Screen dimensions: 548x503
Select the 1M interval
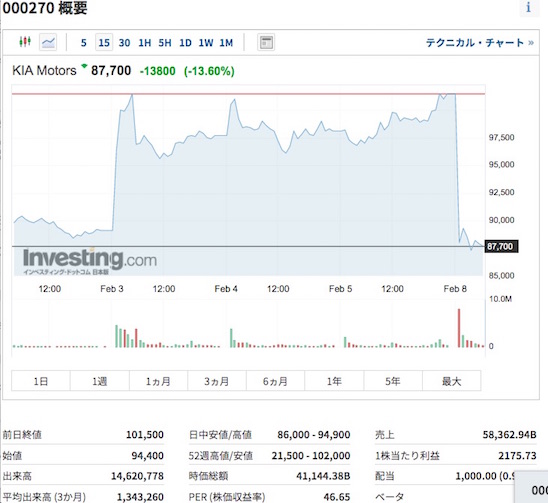226,43
